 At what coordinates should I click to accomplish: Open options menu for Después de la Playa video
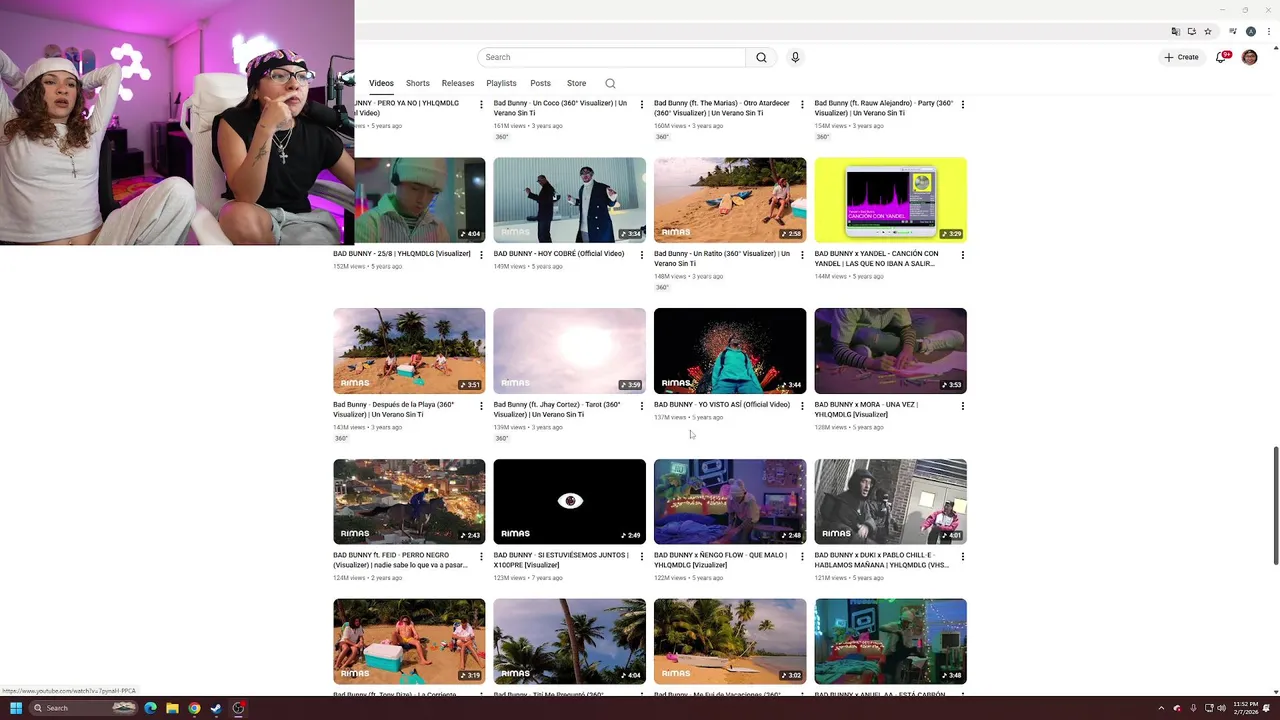click(481, 406)
